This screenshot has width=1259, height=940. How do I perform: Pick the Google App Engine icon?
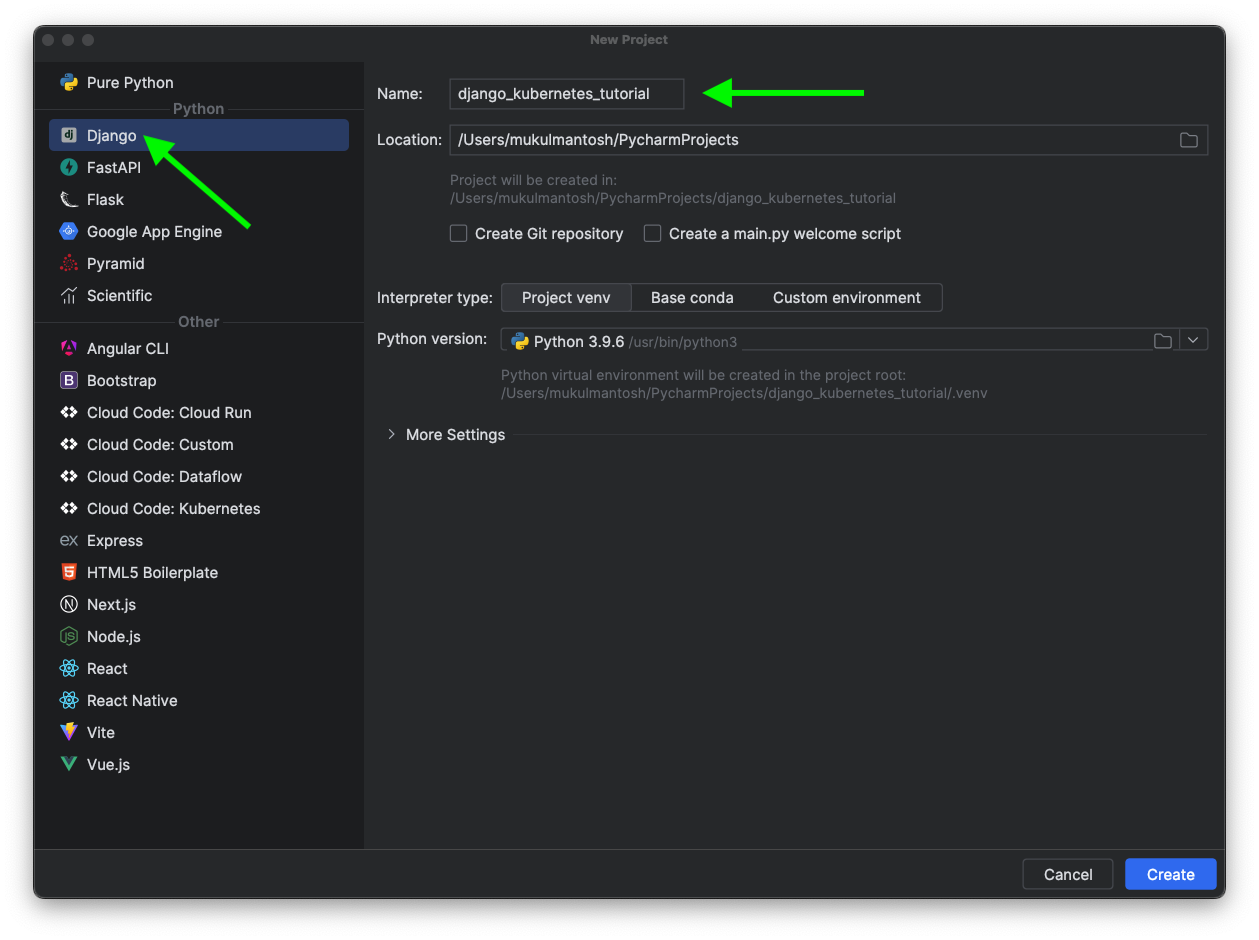pos(69,231)
